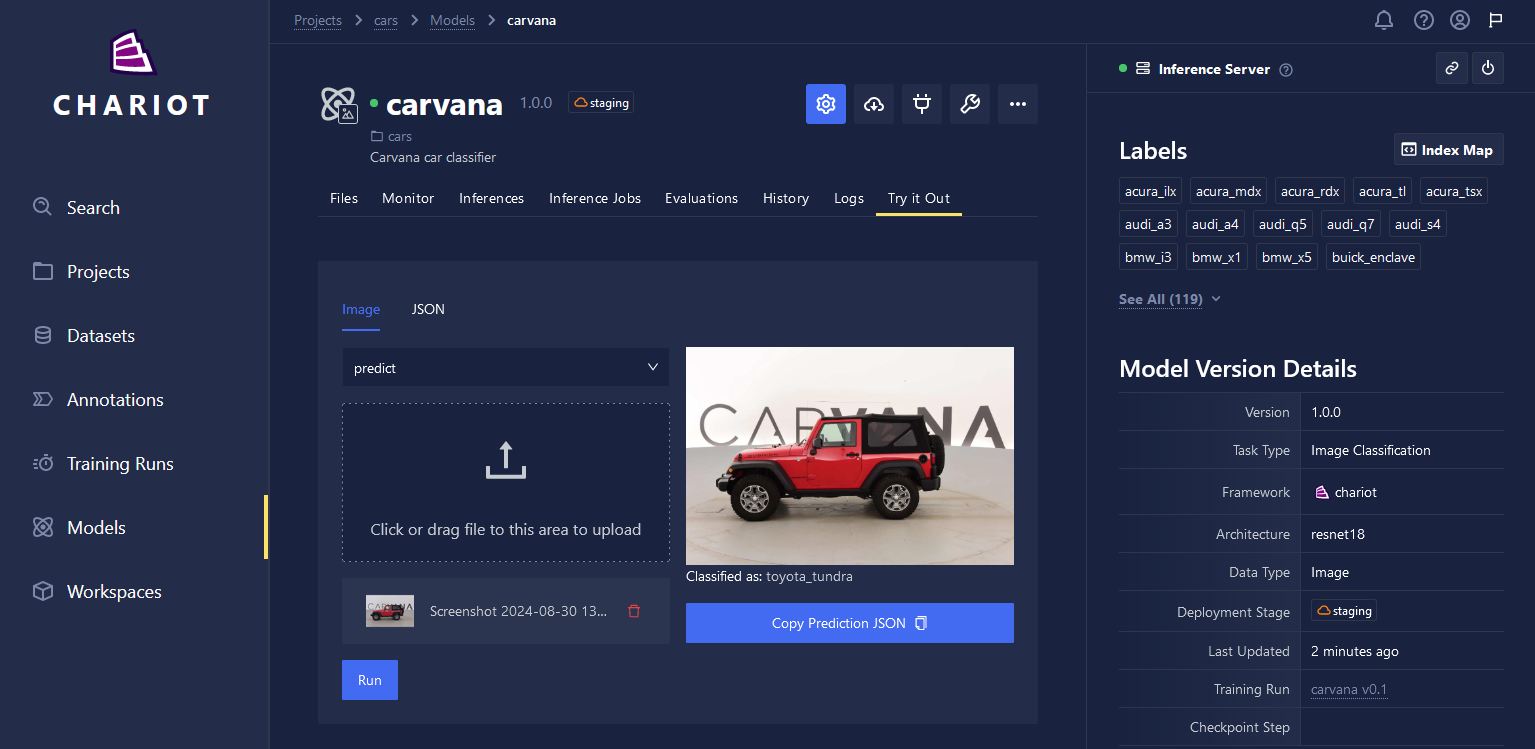Image resolution: width=1535 pixels, height=749 pixels.
Task: Click the plug connection icon button
Action: (x=922, y=104)
